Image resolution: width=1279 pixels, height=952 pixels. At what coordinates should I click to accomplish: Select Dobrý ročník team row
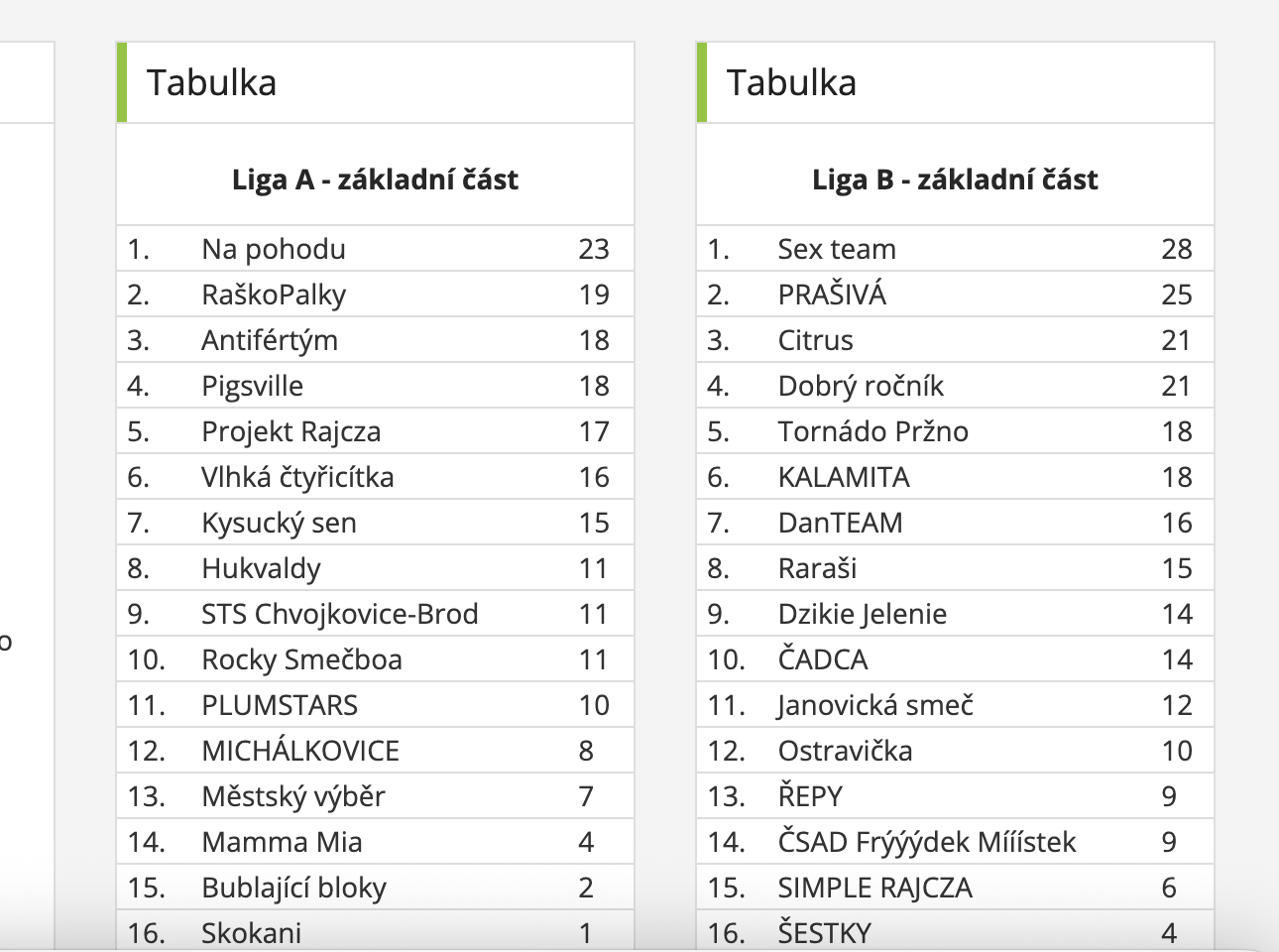(861, 386)
